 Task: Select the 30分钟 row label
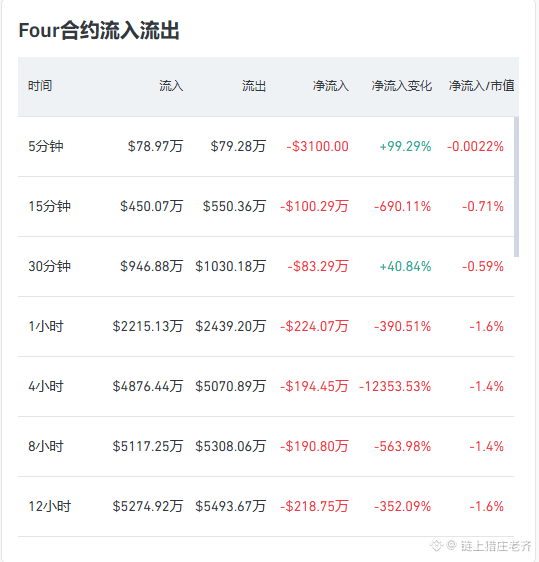(49, 266)
